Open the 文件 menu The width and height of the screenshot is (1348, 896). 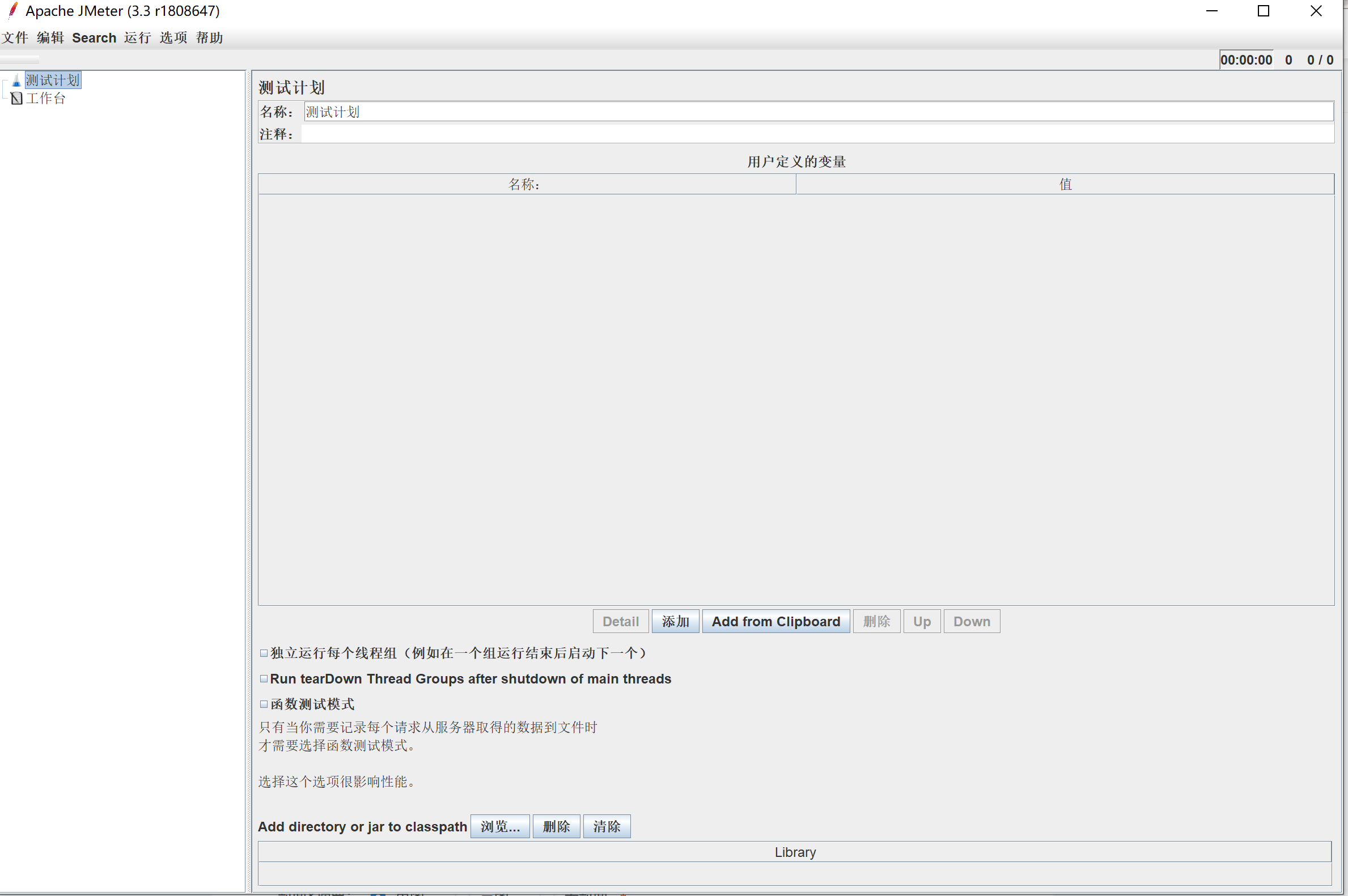click(15, 38)
